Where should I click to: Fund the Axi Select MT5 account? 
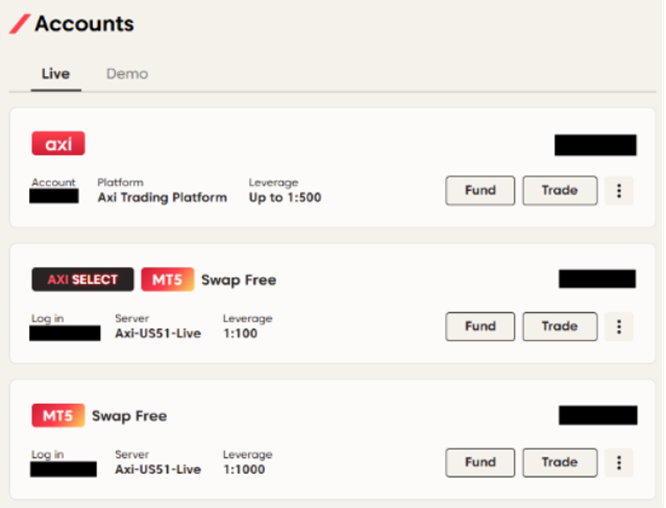coord(480,326)
